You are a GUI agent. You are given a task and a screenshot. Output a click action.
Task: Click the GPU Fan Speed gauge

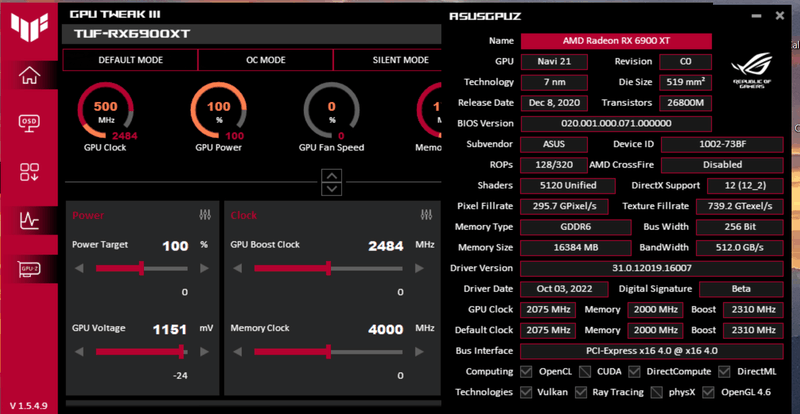pos(332,111)
